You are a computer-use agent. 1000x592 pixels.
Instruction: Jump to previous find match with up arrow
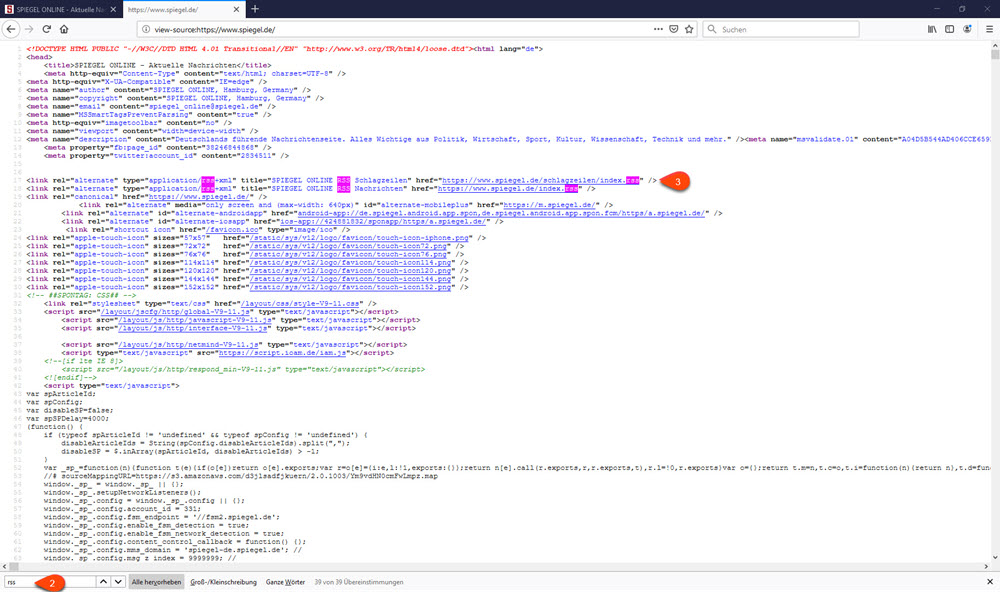click(x=103, y=581)
